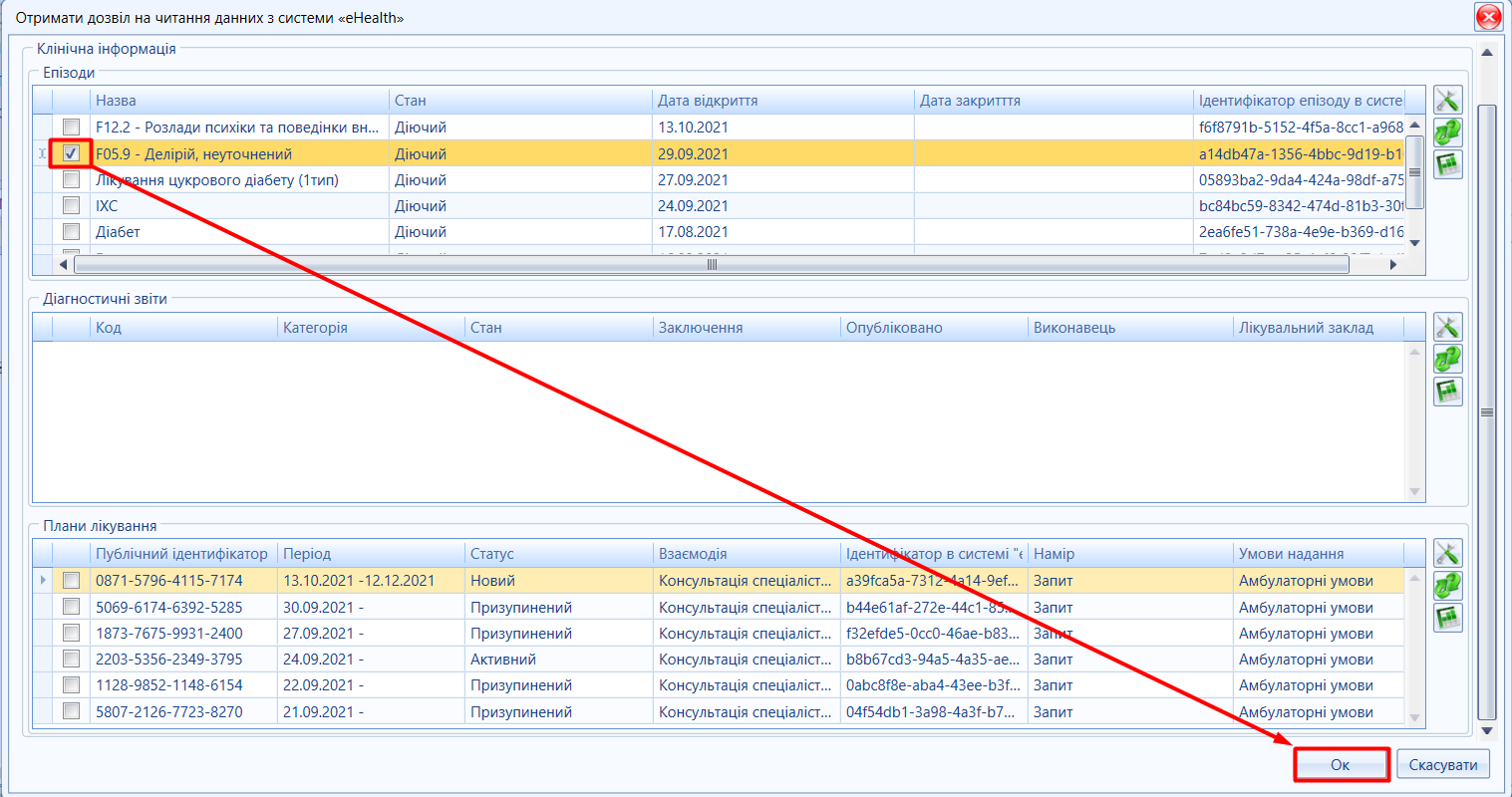The image size is (1512, 797).
Task: Refresh the Плани лікування list
Action: [x=1447, y=586]
